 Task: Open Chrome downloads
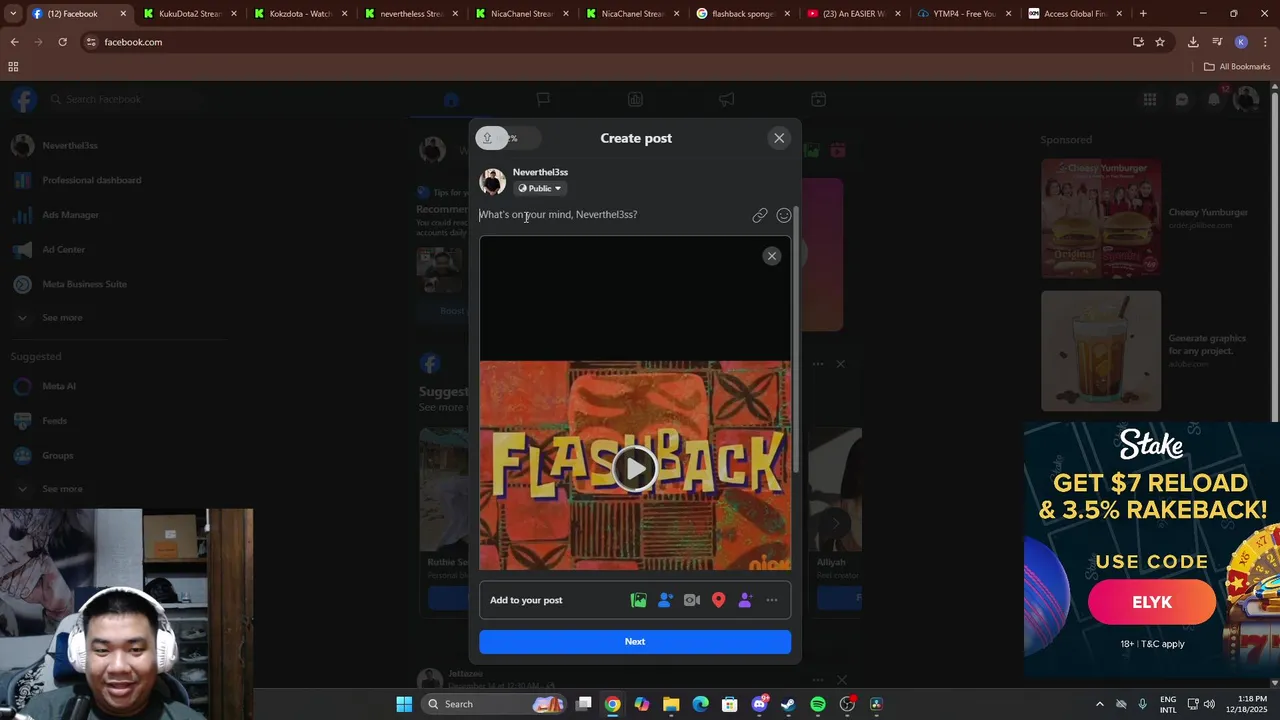pos(1193,42)
